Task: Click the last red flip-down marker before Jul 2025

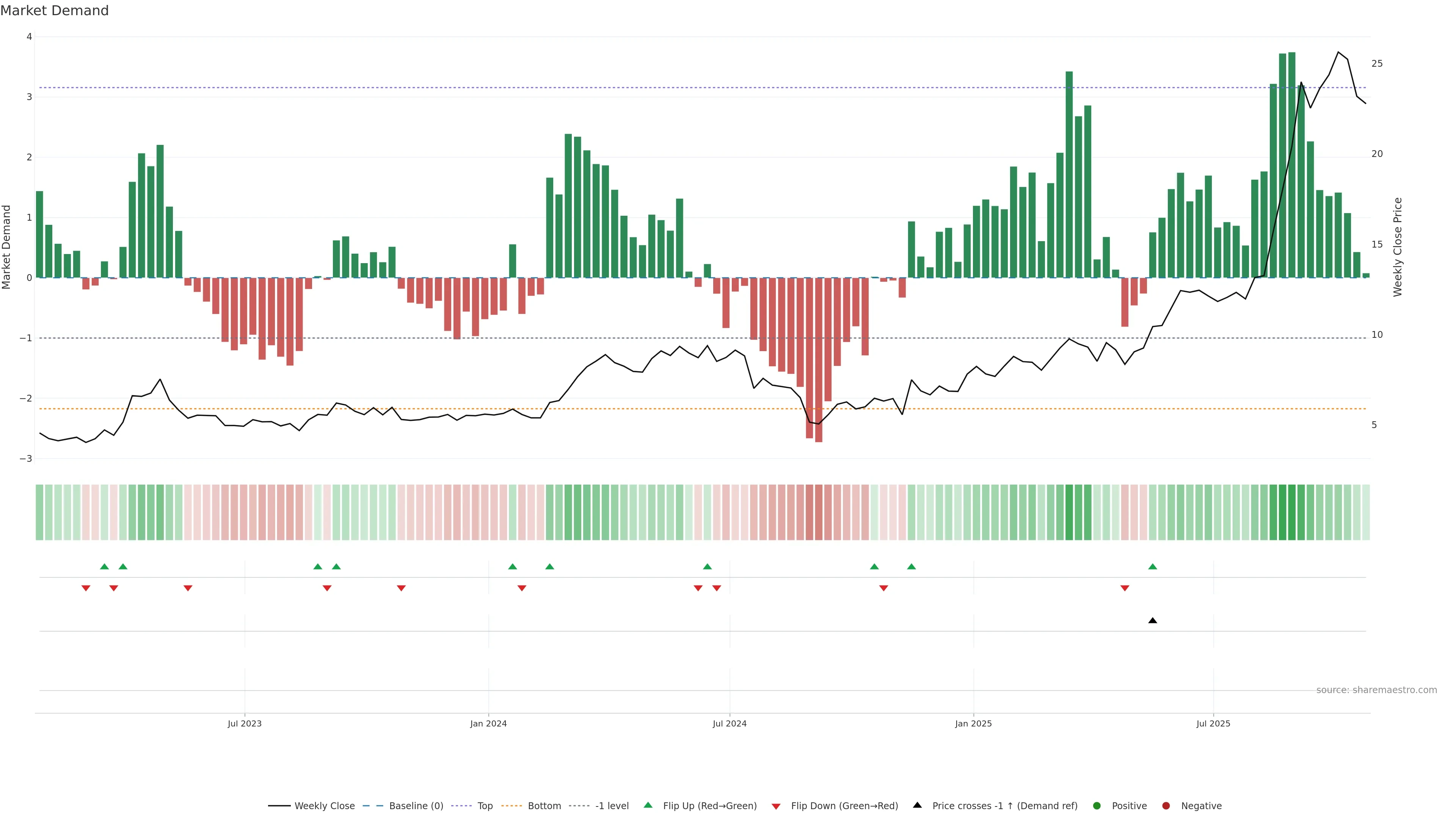Action: [1125, 588]
